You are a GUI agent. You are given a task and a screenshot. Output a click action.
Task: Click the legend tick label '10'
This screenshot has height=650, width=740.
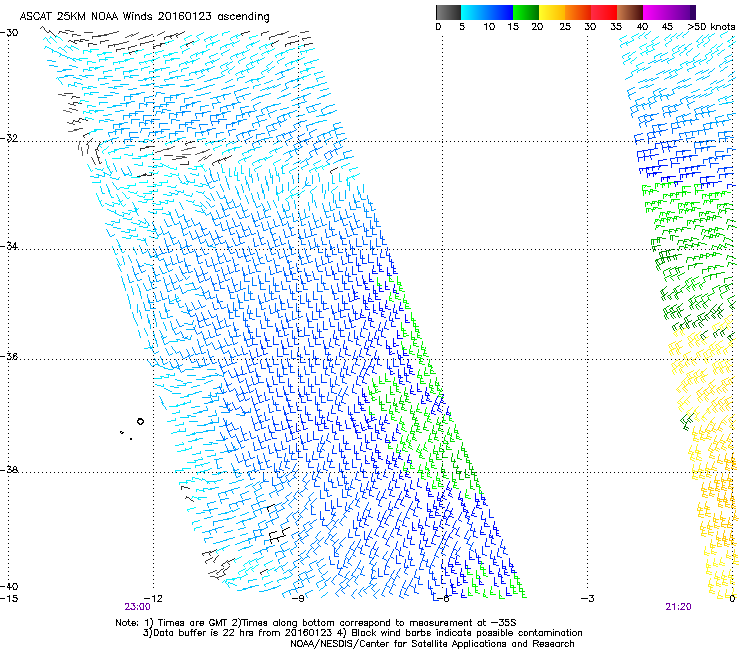[x=489, y=27]
